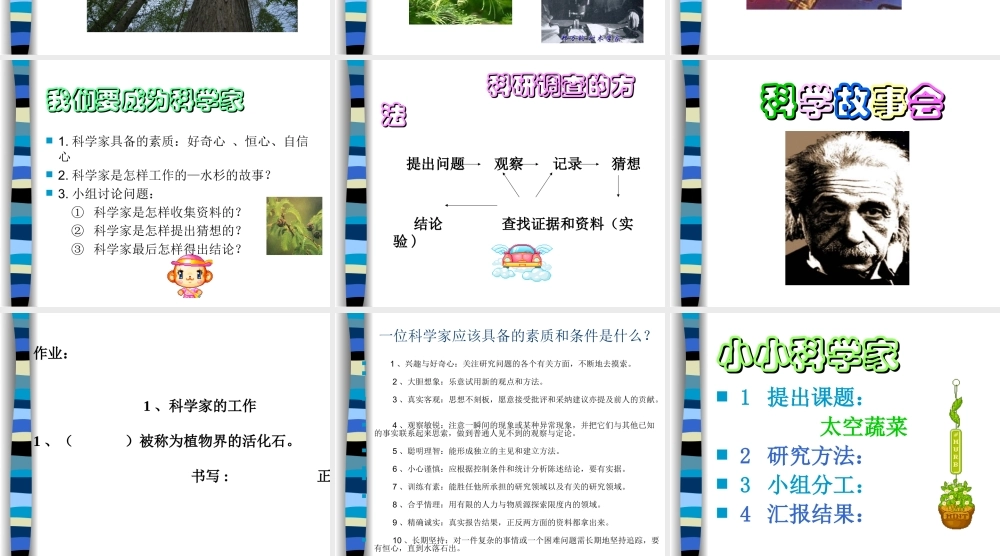Image resolution: width=1000 pixels, height=556 pixels.
Task: Select the slide with 科学故事会 title
Action: tap(835, 183)
